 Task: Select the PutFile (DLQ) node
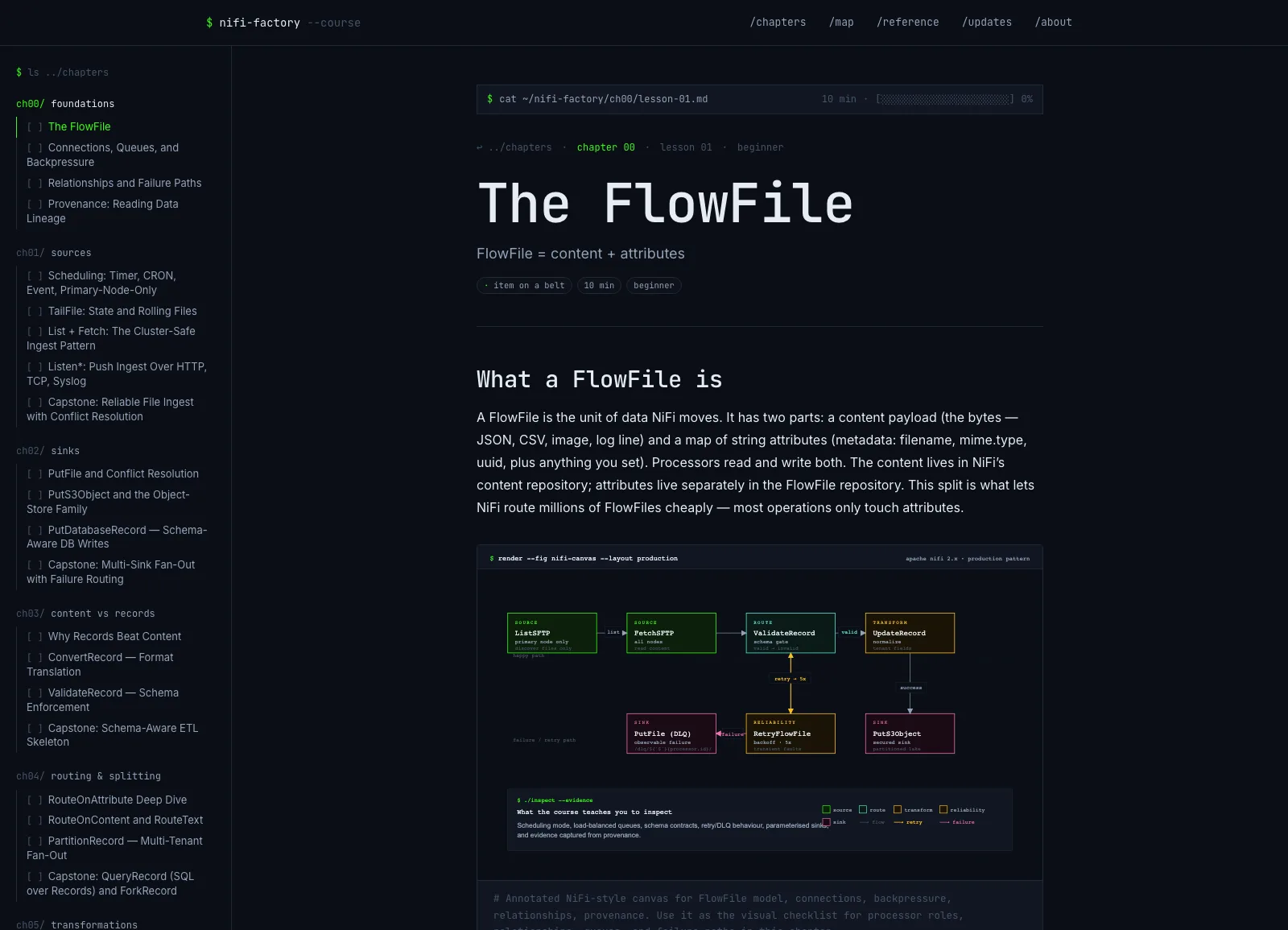(671, 734)
